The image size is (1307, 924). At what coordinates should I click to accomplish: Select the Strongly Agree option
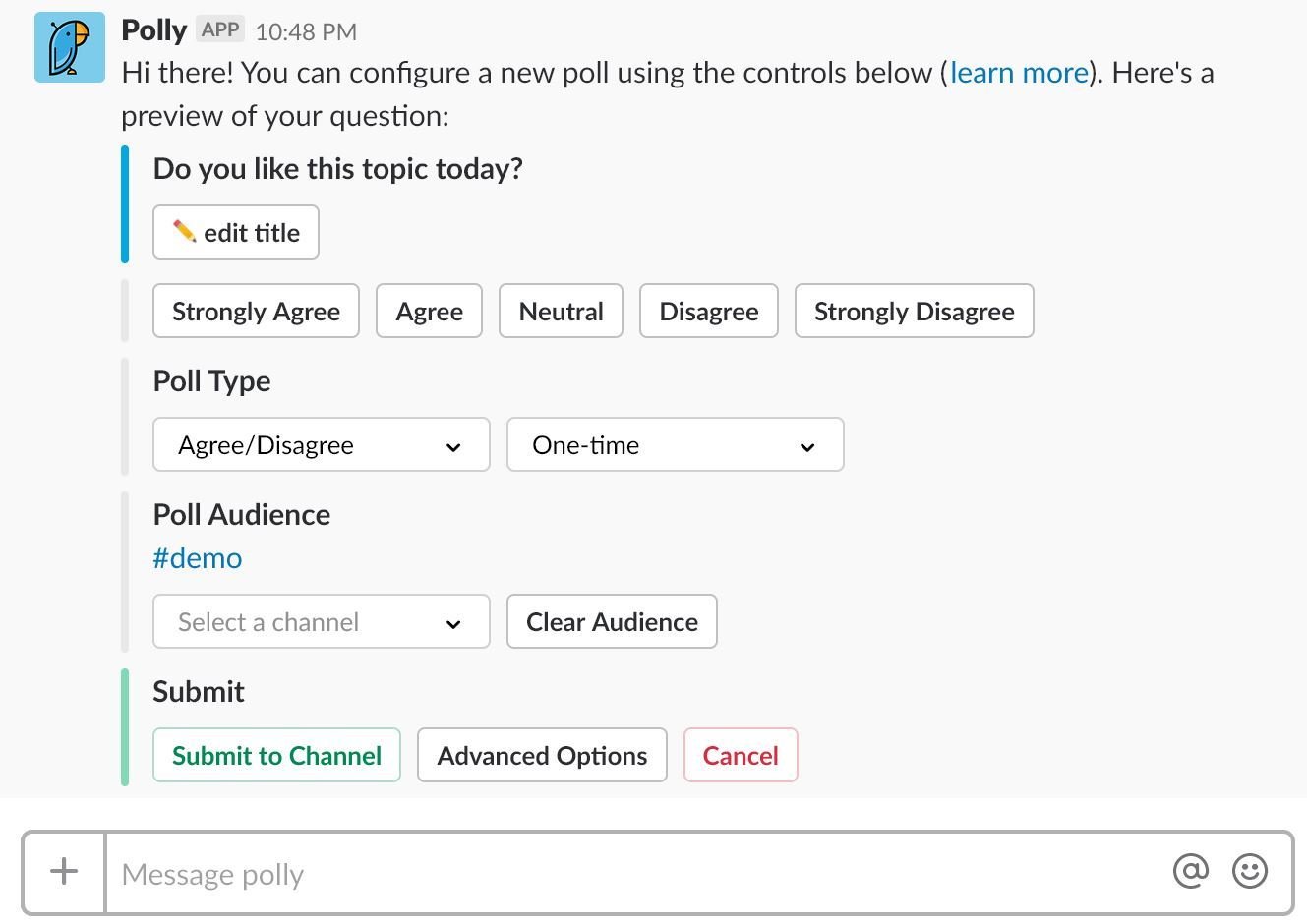tap(256, 312)
